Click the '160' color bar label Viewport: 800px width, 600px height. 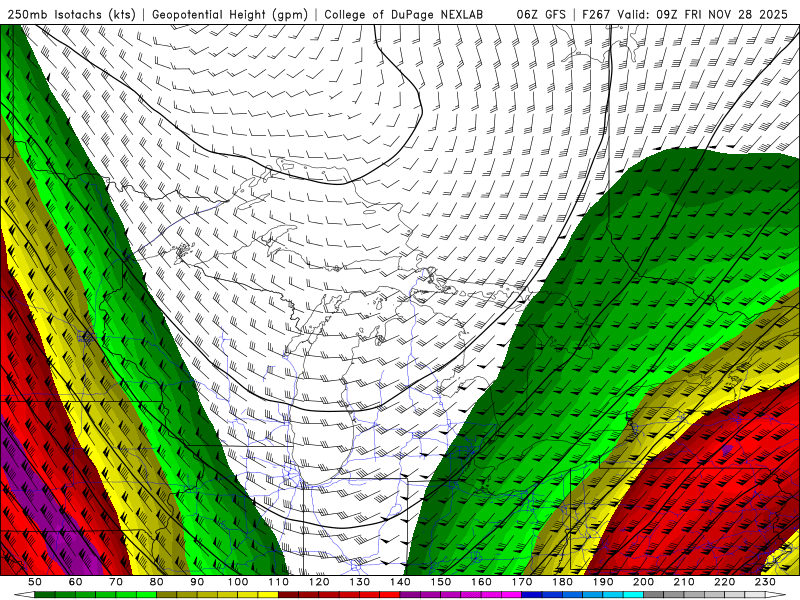[x=481, y=582]
